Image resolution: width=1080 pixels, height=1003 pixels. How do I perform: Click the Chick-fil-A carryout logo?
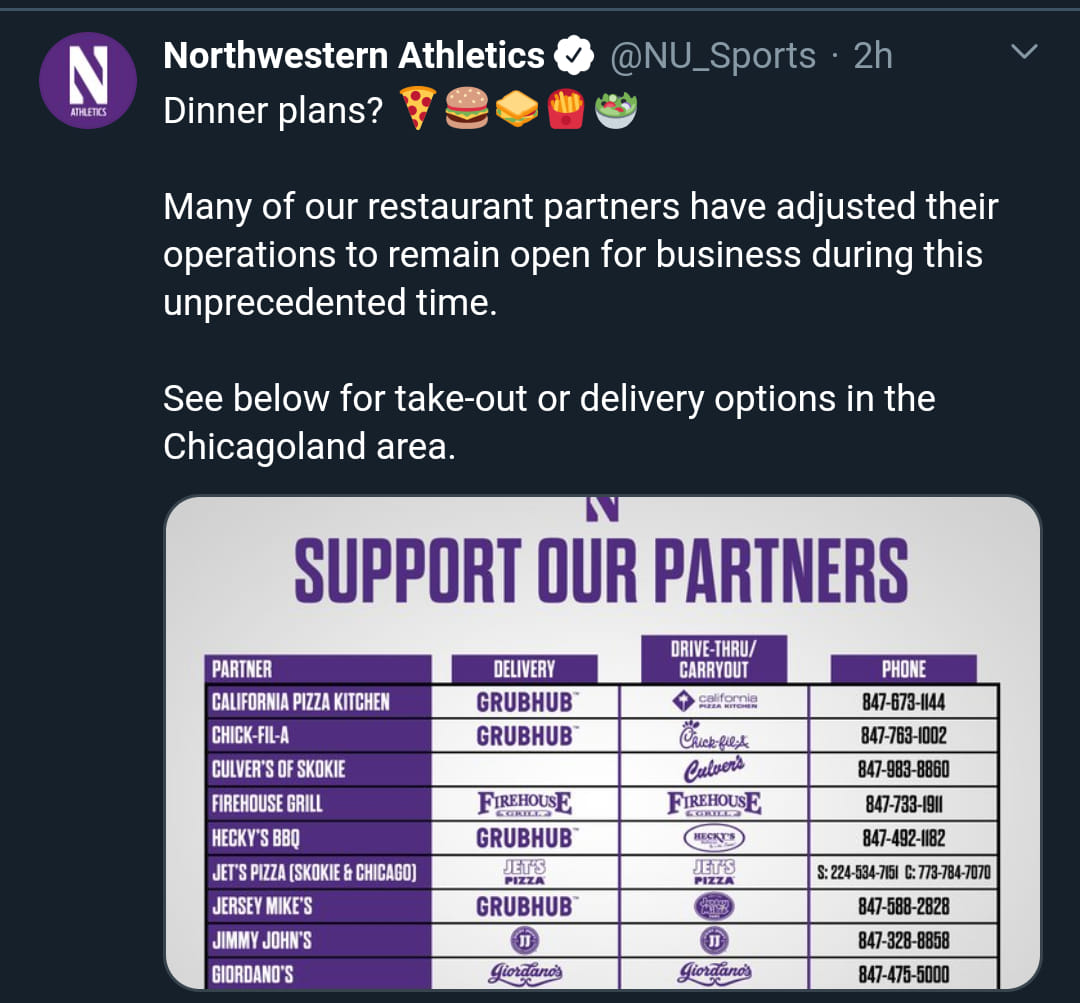pyautogui.click(x=714, y=736)
